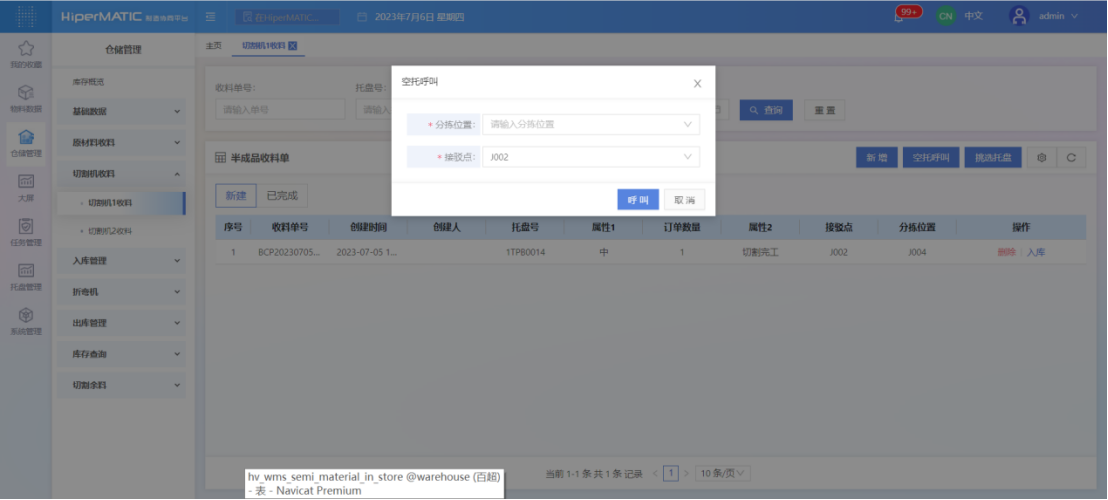Switch to the 已完成 tab
The height and width of the screenshot is (500, 1108).
coord(281,196)
